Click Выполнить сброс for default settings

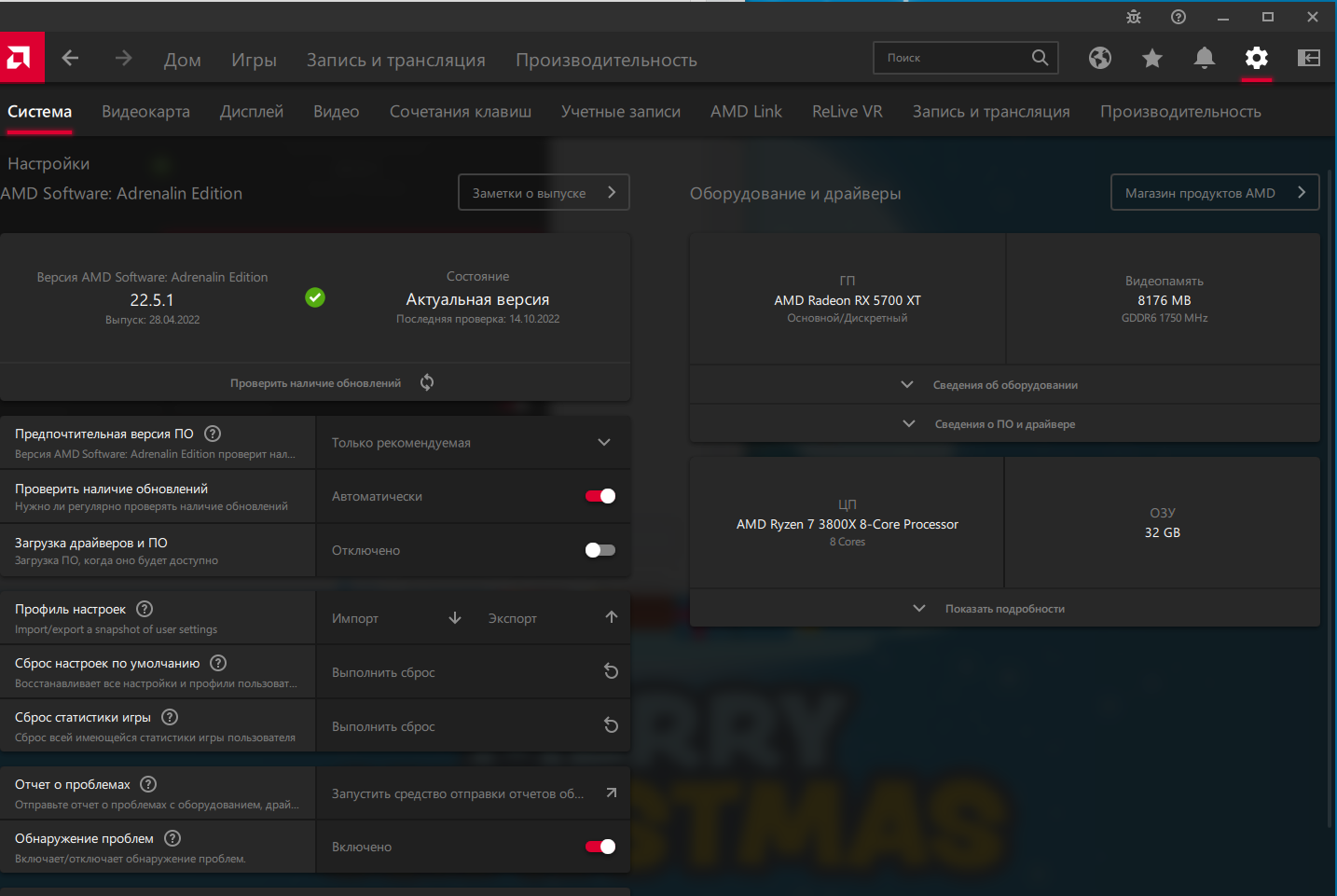tap(474, 671)
